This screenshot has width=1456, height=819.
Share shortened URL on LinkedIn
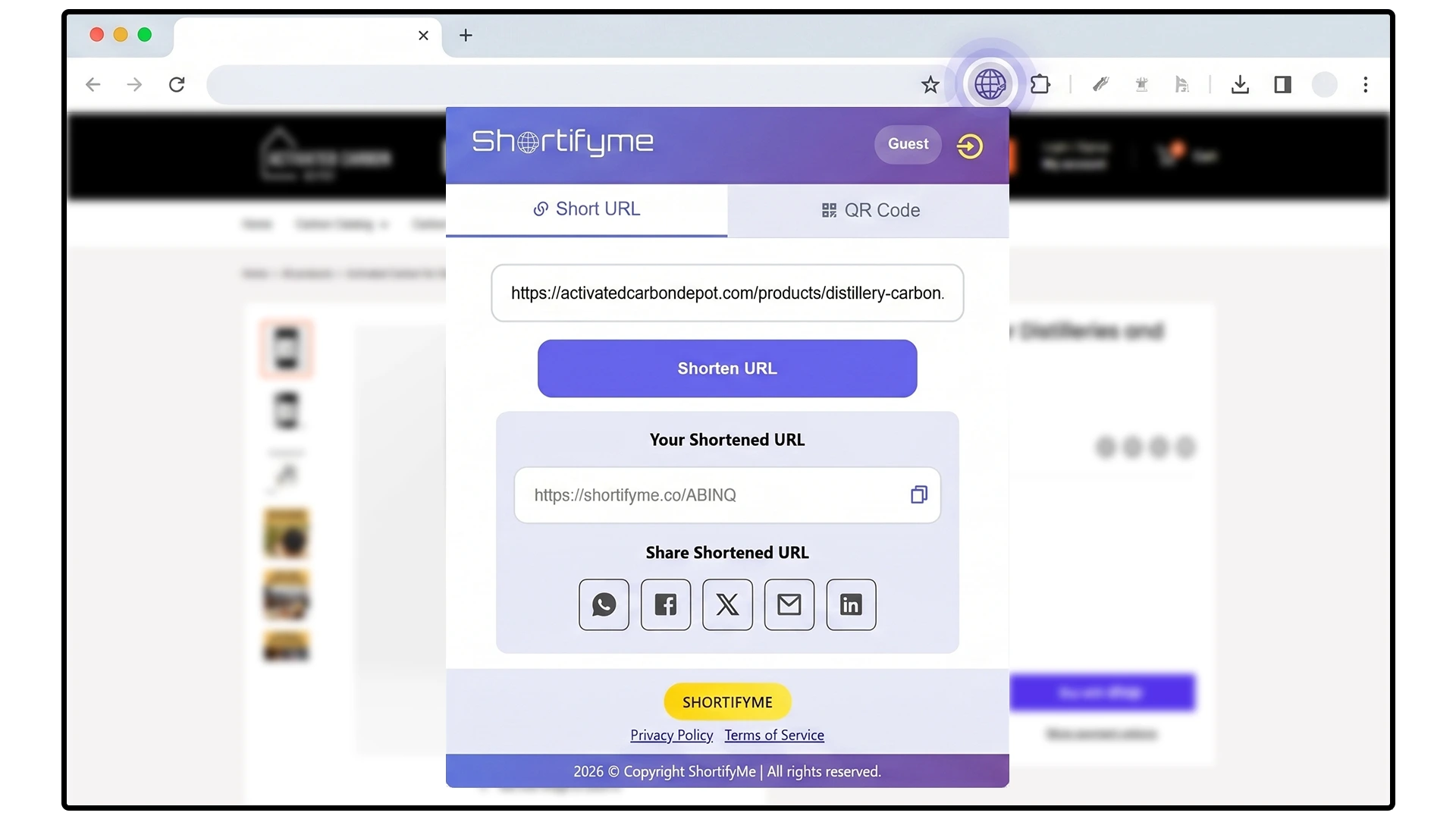coord(851,604)
